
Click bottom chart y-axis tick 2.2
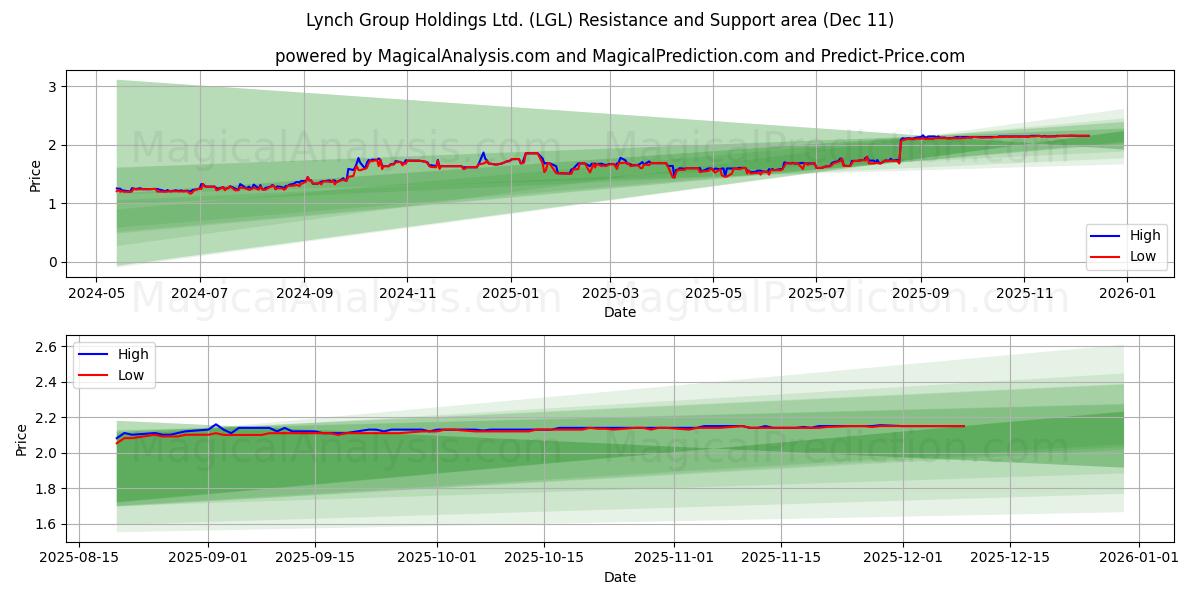pos(47,418)
